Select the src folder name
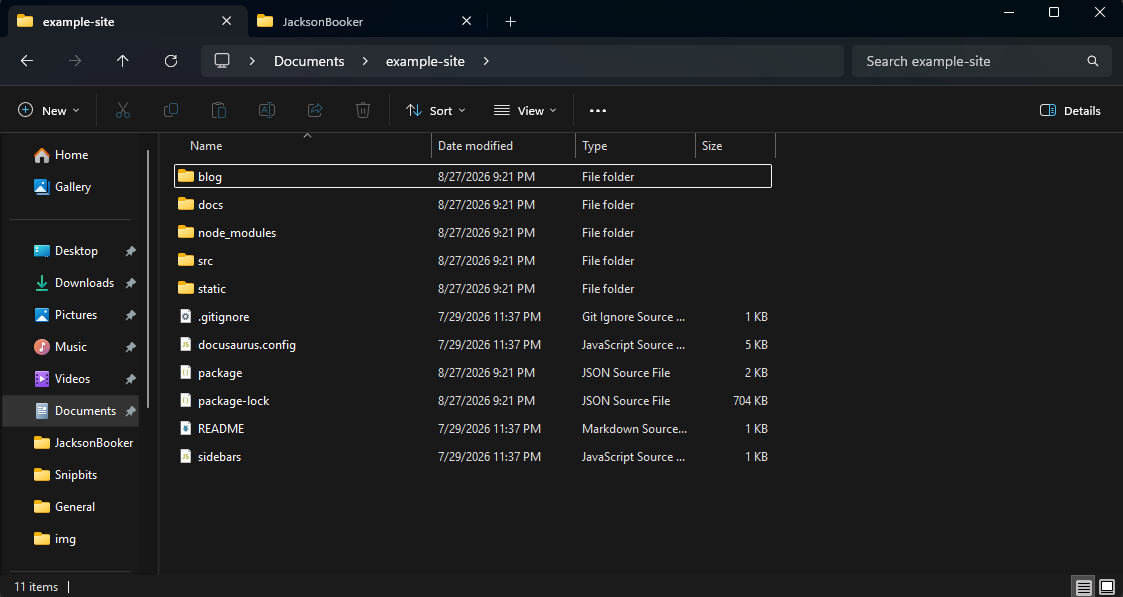This screenshot has width=1123, height=597. click(206, 261)
